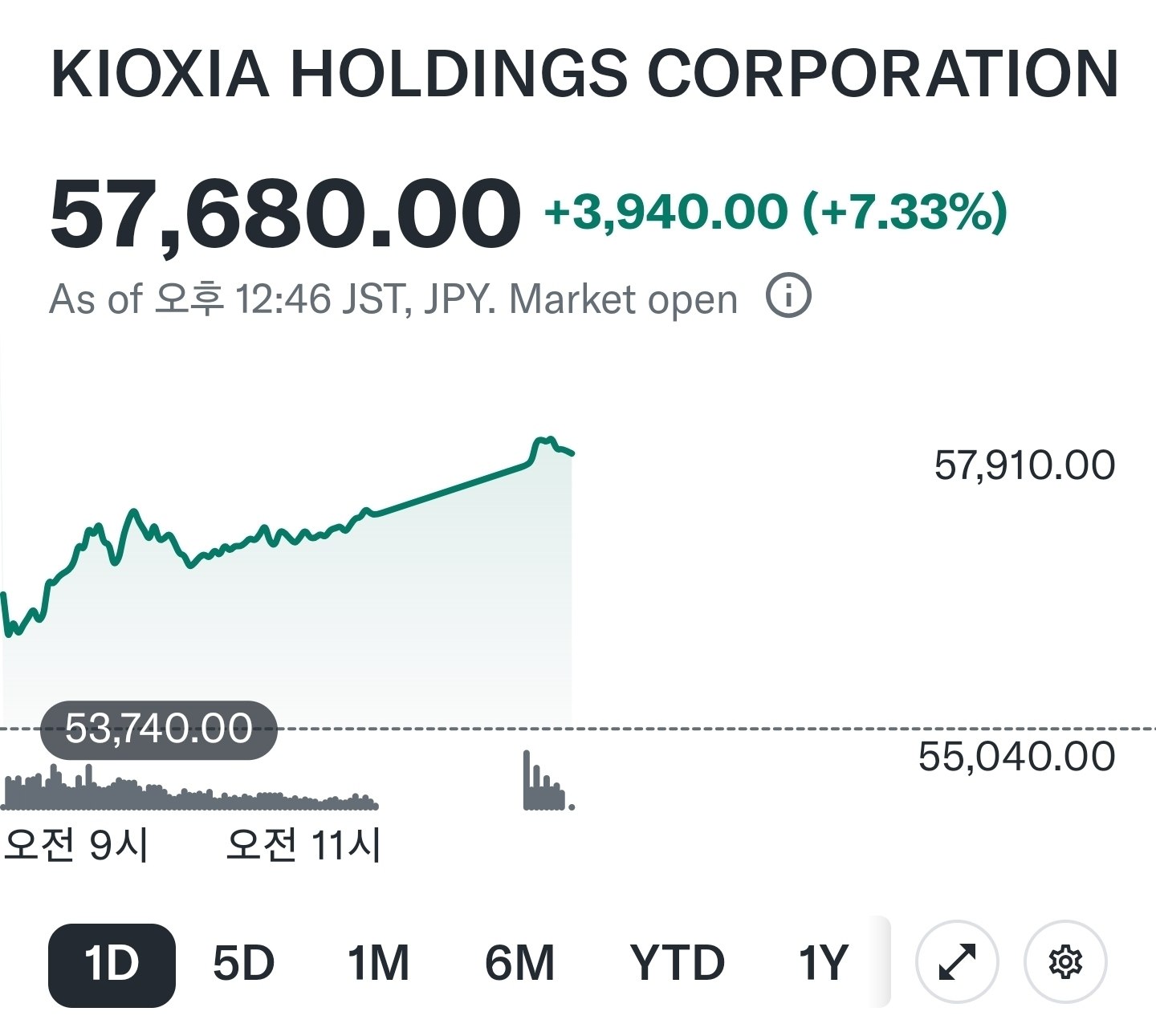The height and width of the screenshot is (1036, 1156).
Task: Click the 57,910.00 axis label
Action: 1024,465
